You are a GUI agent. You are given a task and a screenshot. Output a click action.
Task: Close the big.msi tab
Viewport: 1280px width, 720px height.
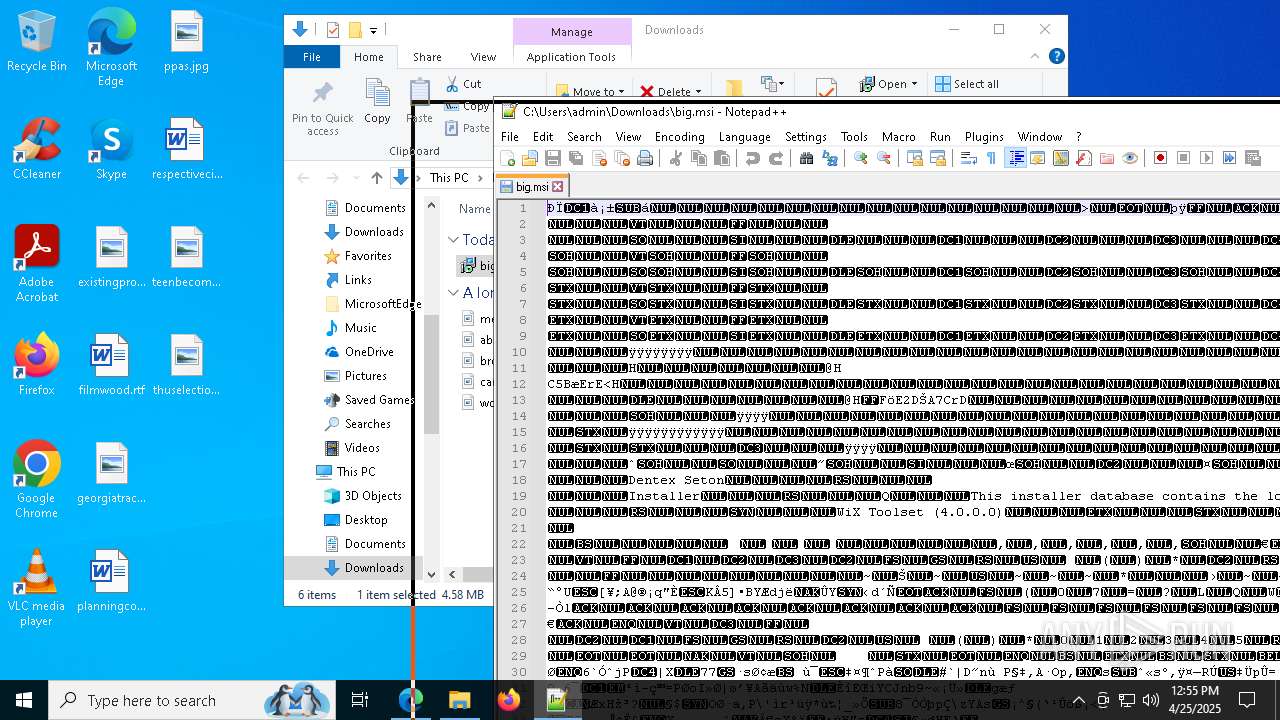click(558, 187)
